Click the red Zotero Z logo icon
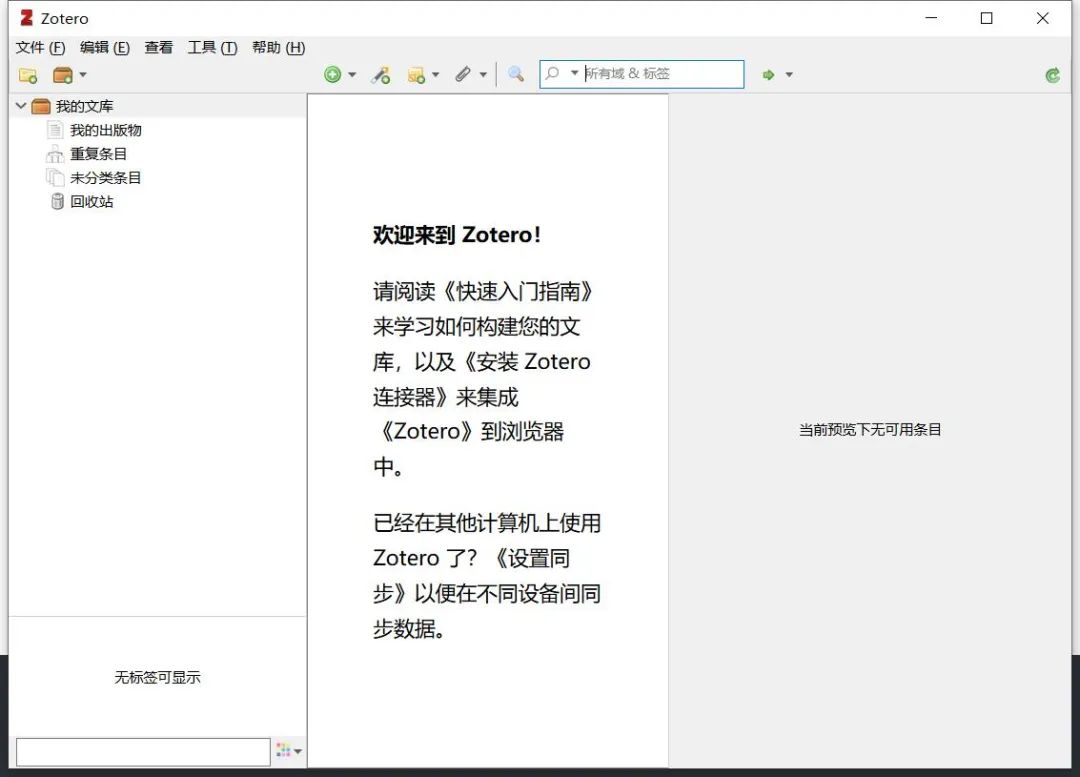This screenshot has width=1080, height=777. point(26,18)
